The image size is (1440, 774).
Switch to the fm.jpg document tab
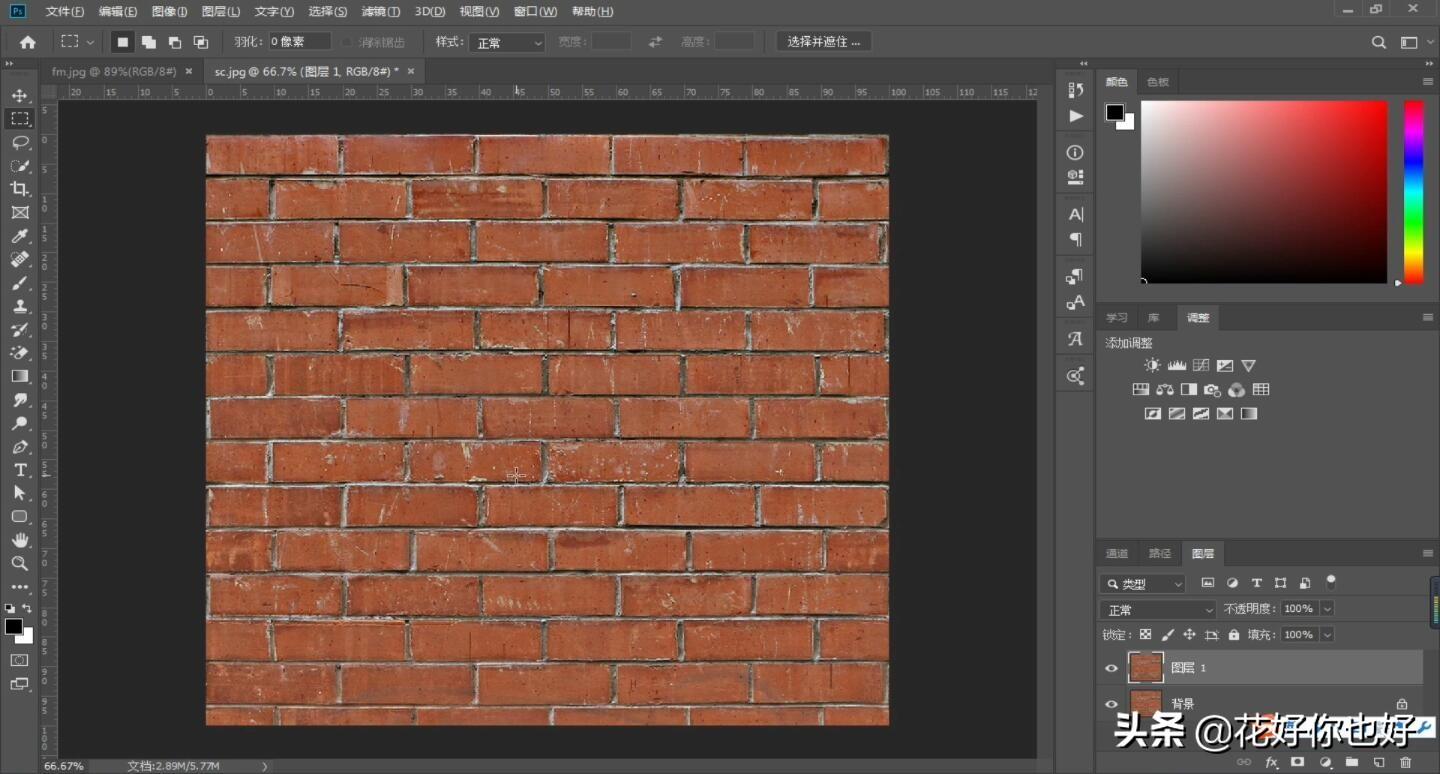tap(114, 72)
